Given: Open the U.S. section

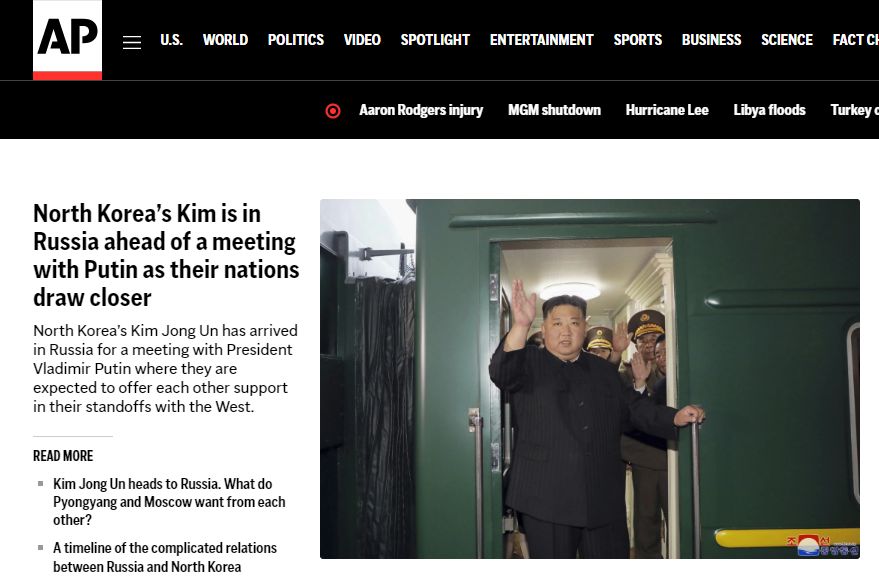Looking at the screenshot, I should click(x=172, y=40).
